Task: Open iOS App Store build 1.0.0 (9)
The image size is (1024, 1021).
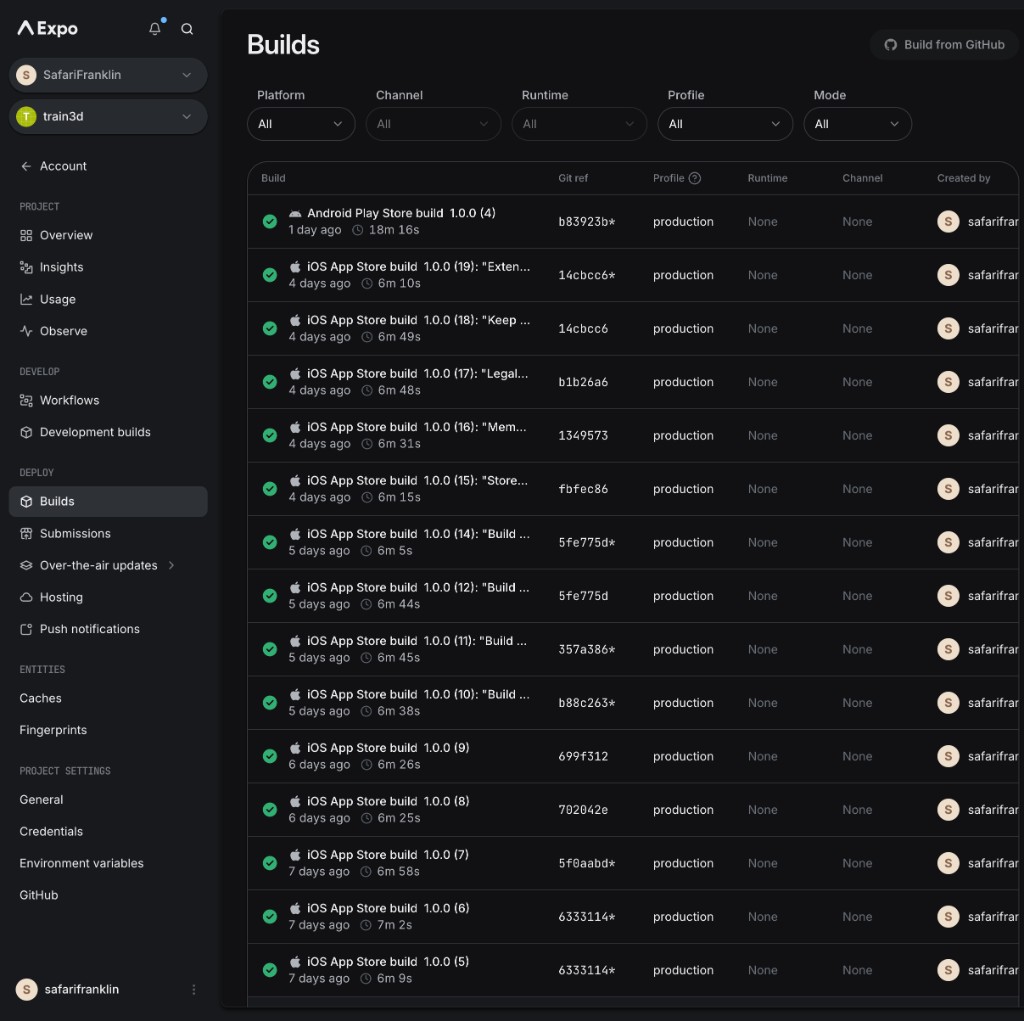Action: (388, 748)
